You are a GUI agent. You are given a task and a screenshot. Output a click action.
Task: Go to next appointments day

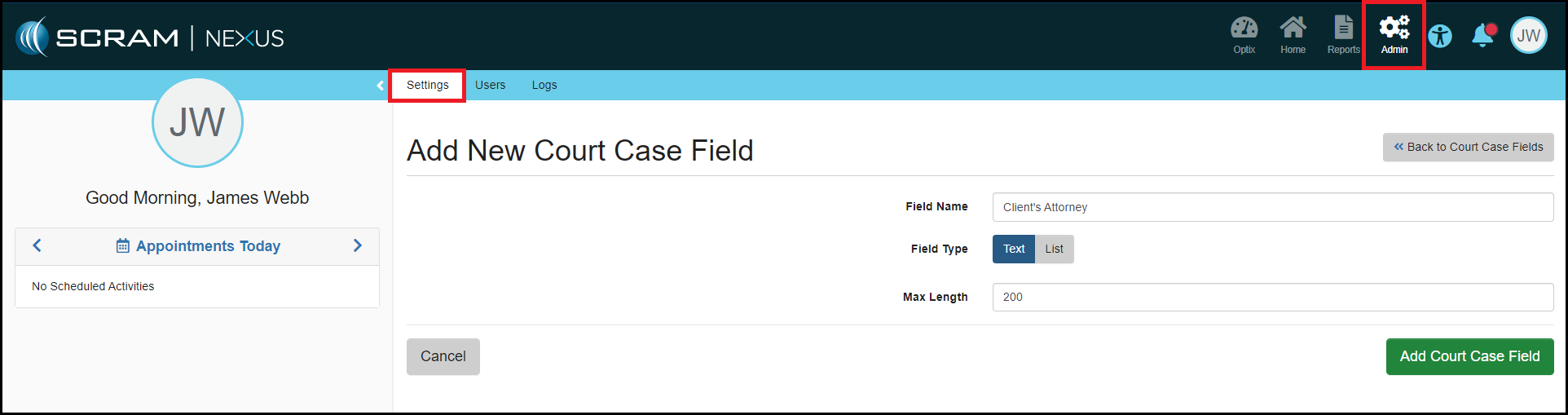(357, 245)
